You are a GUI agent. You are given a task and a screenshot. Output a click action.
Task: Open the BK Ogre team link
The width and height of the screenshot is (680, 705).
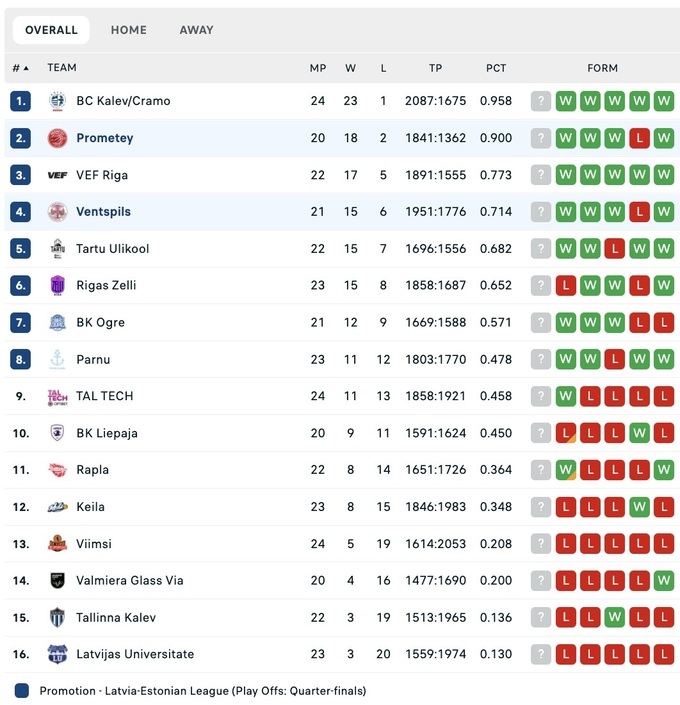tap(100, 323)
